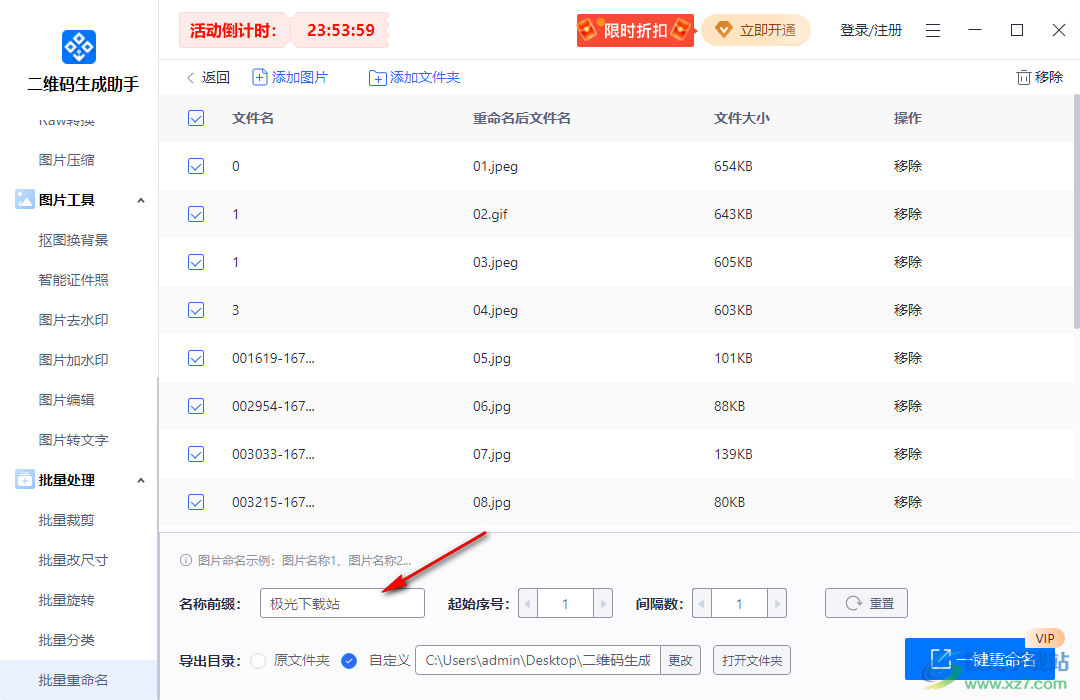Select the 原文件夹 radio button
The height and width of the screenshot is (700, 1080).
coord(258,660)
